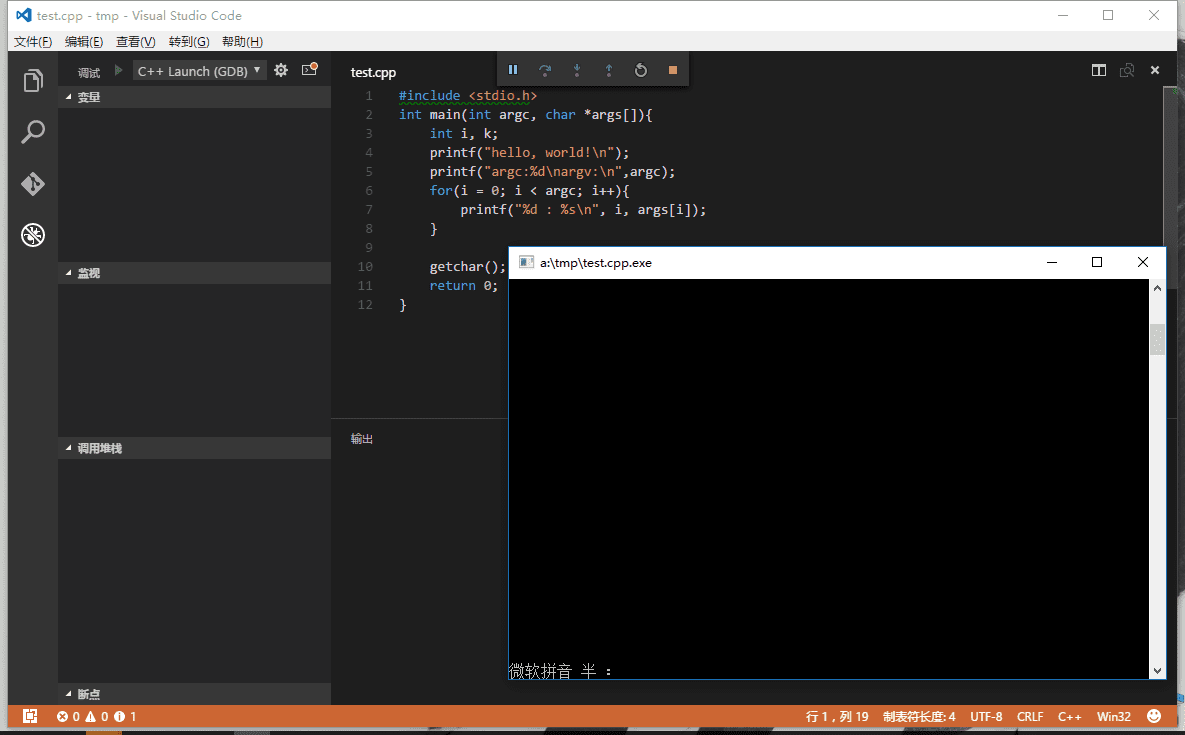Open launch.json with the gear icon
Viewport: 1185px width, 735px height.
281,70
